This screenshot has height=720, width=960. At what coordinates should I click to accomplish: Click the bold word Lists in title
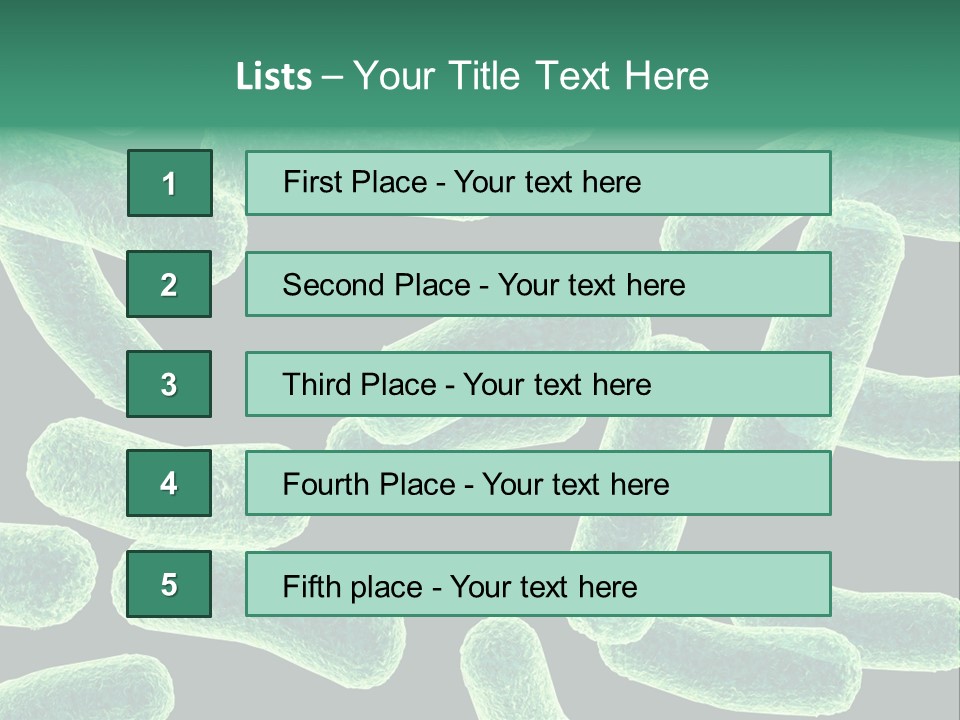273,76
